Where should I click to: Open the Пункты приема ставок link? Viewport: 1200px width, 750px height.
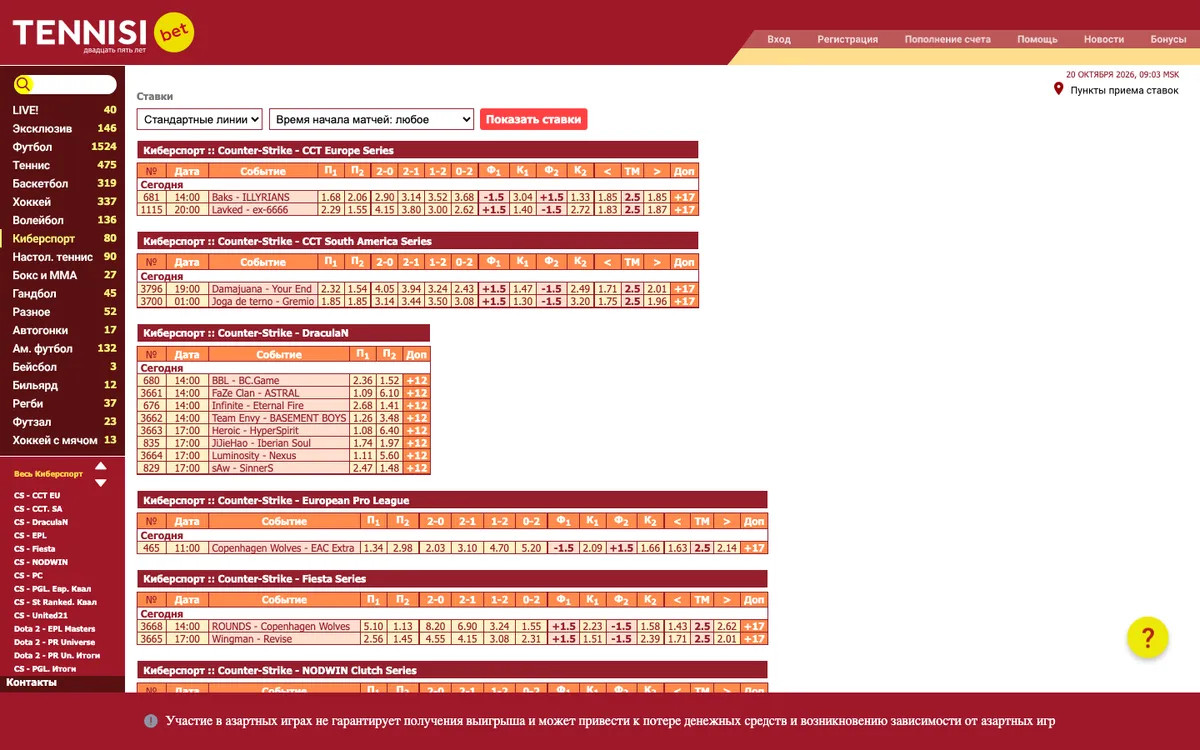pos(1125,90)
